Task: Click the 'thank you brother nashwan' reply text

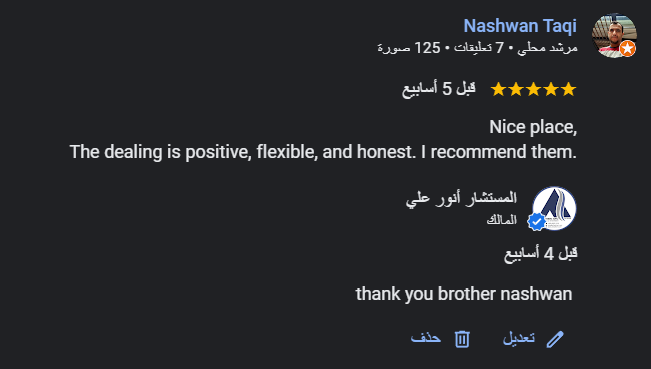Action: click(464, 294)
